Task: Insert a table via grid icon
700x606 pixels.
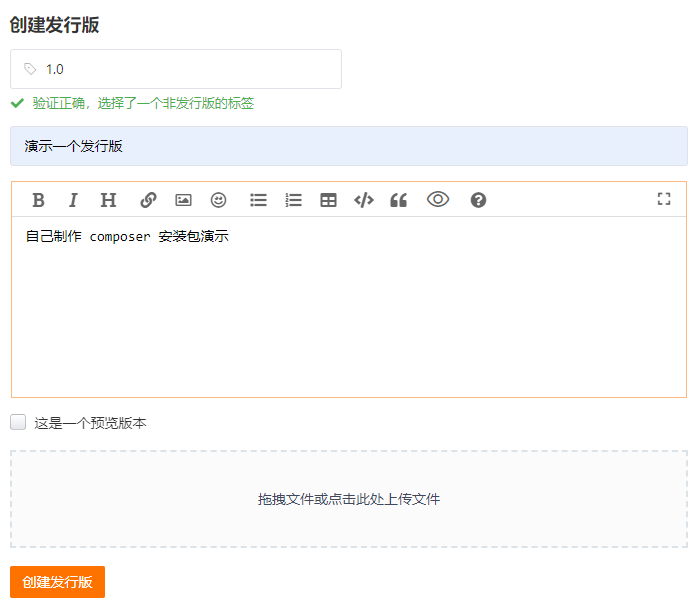Action: click(328, 200)
